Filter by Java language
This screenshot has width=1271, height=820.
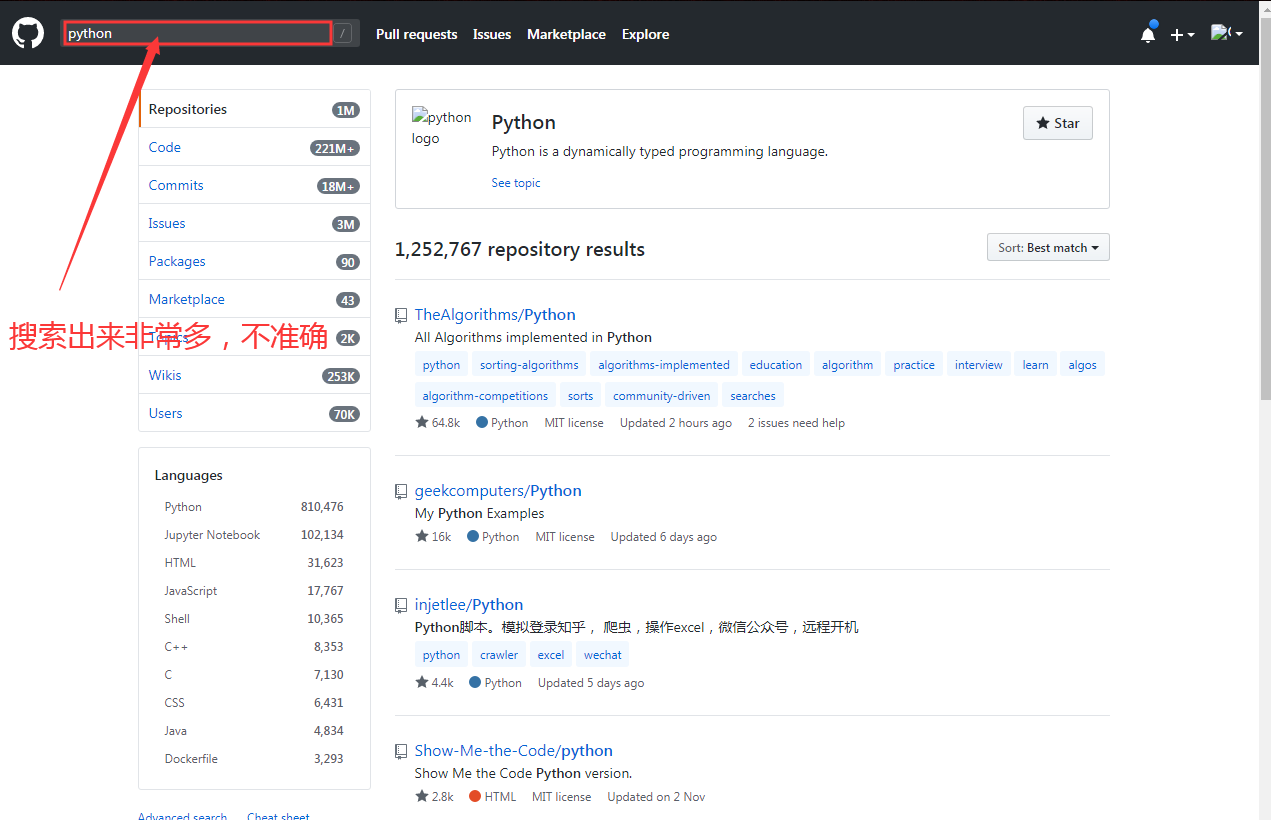254,731
